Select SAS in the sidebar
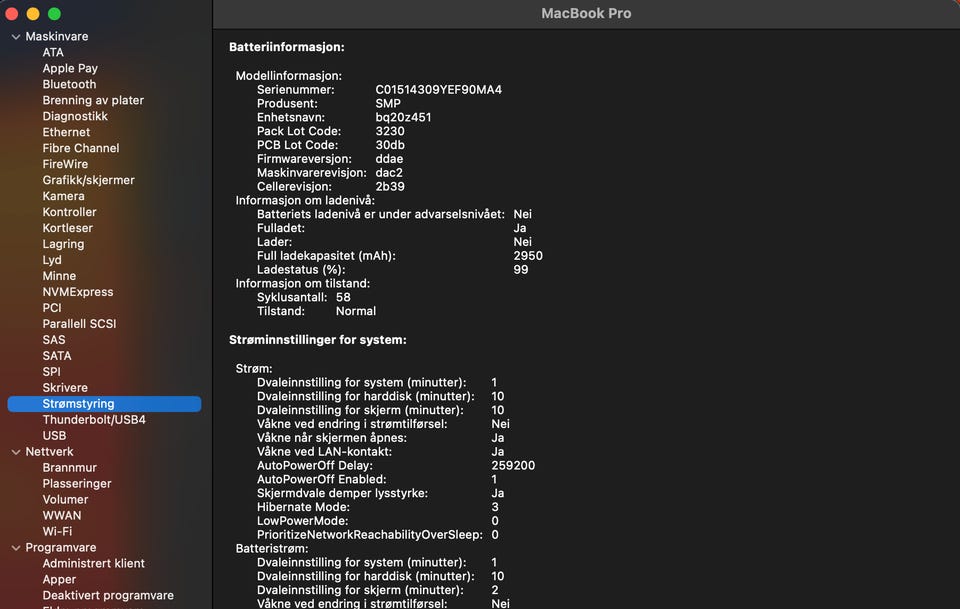960x609 pixels. 54,340
